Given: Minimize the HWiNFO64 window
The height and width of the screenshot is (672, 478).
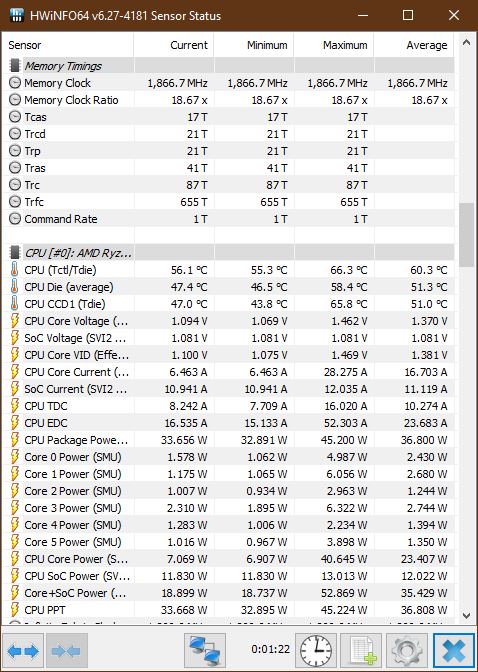Looking at the screenshot, I should pyautogui.click(x=363, y=15).
